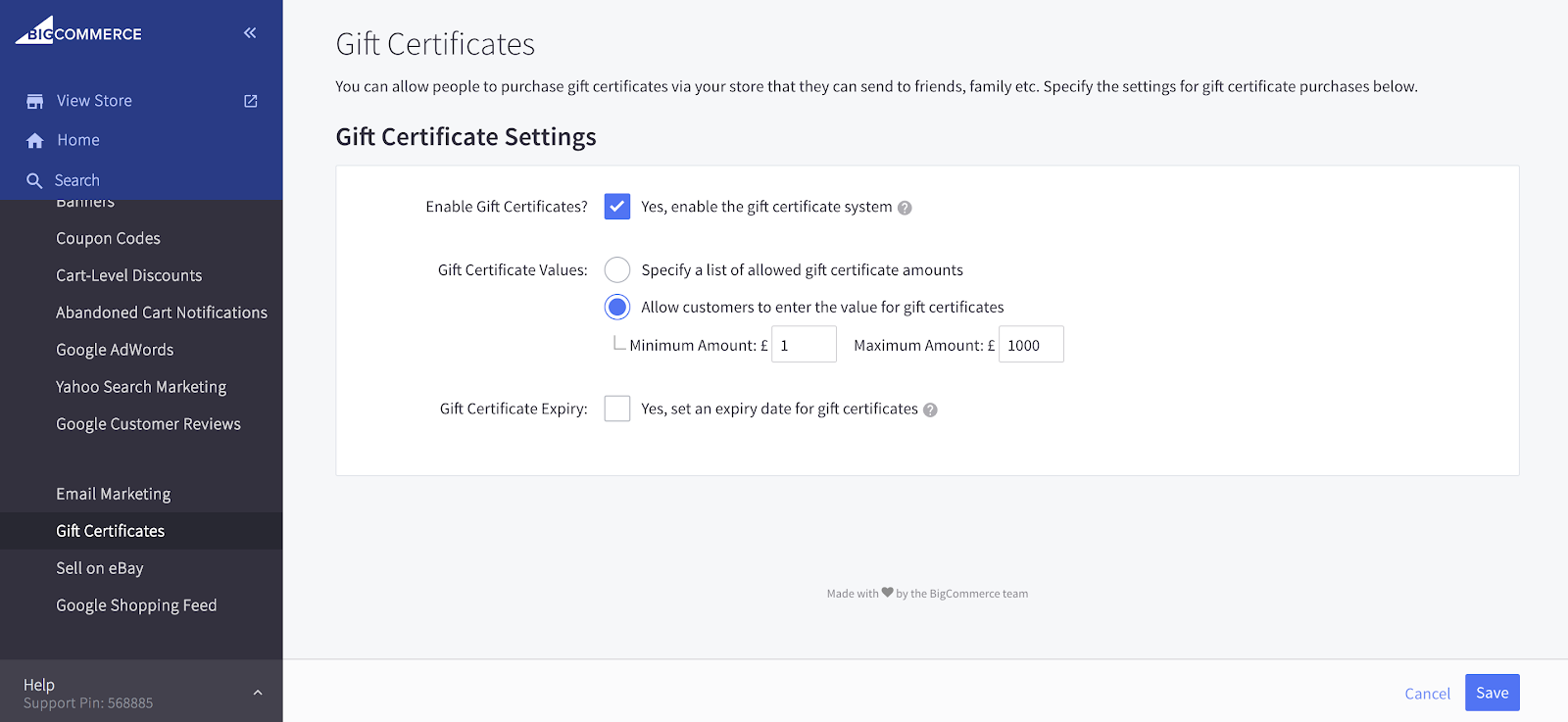Click the Search magnifier icon
1568x722 pixels.
[x=34, y=181]
